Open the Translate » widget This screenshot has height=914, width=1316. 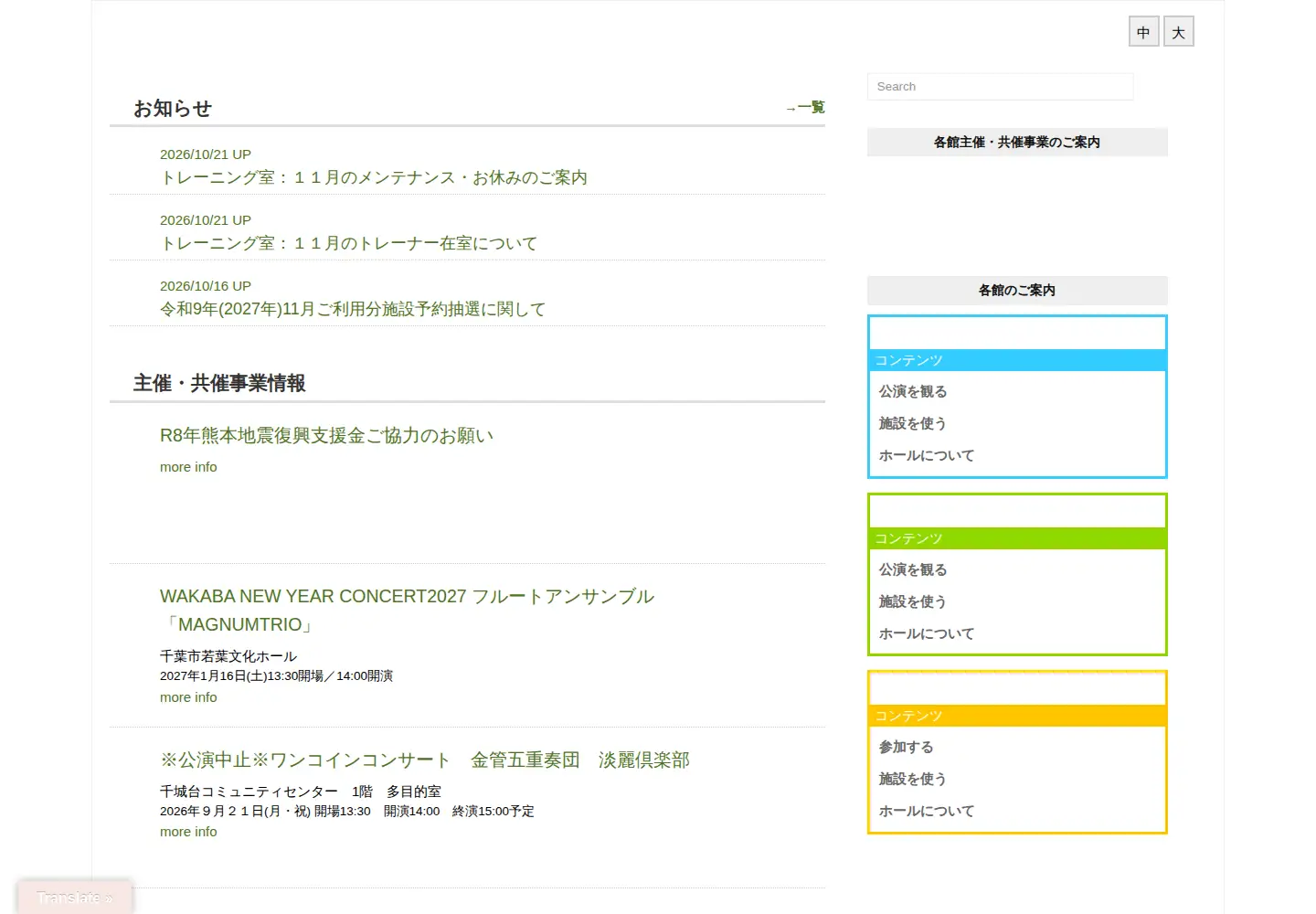point(75,898)
